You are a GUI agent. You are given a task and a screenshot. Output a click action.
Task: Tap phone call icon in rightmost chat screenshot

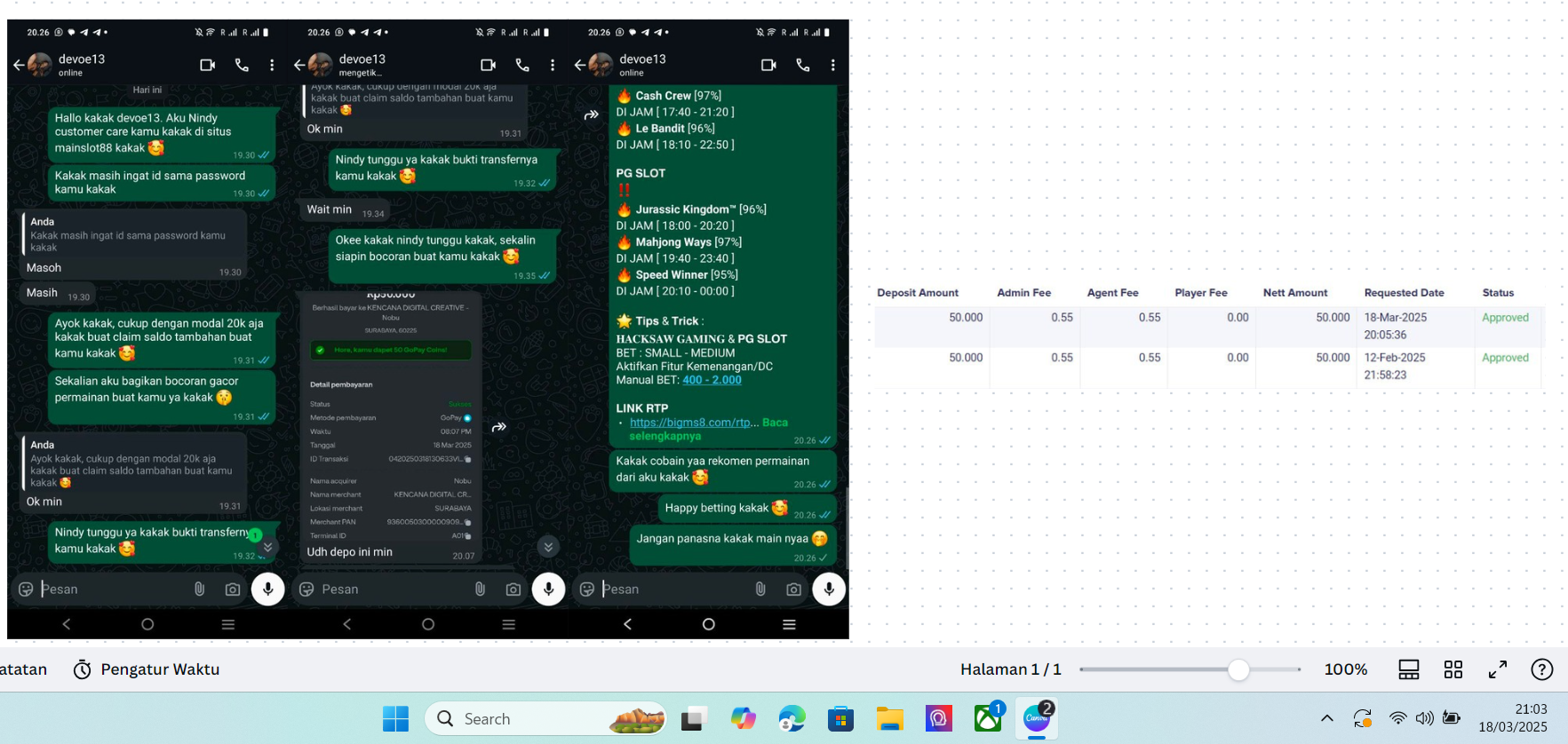pyautogui.click(x=803, y=65)
